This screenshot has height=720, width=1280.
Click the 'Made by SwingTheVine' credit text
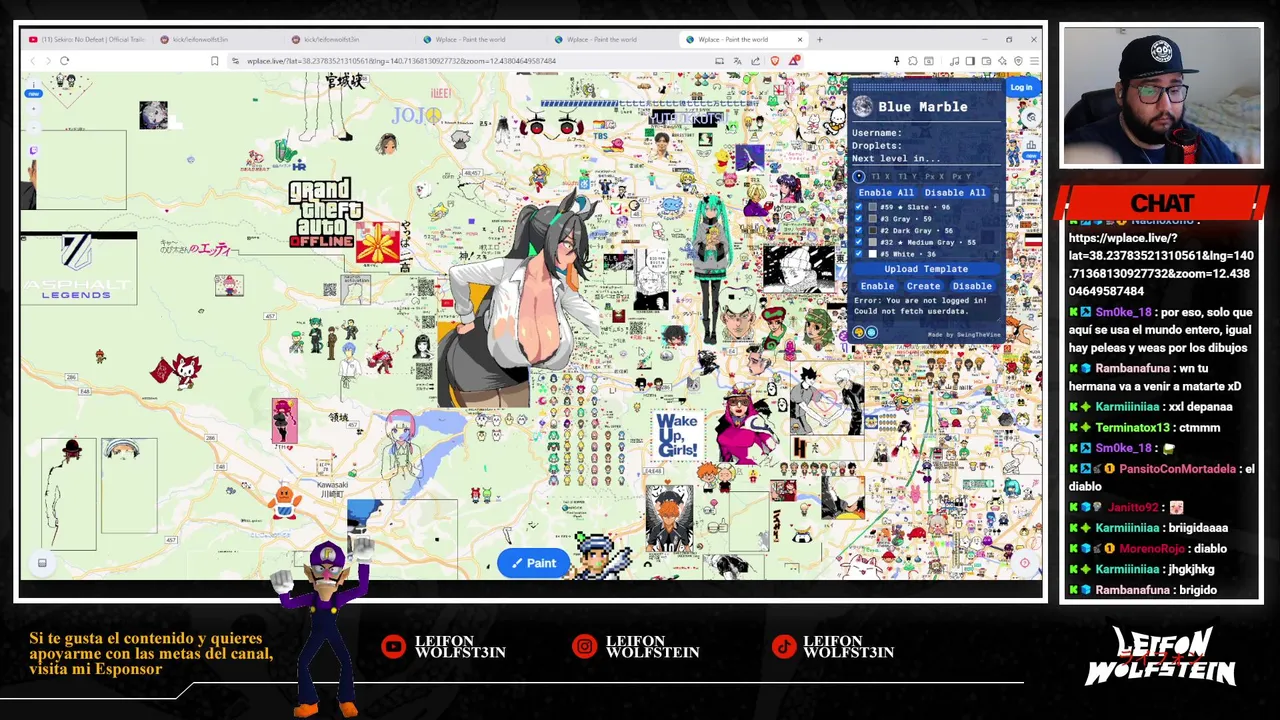964,335
